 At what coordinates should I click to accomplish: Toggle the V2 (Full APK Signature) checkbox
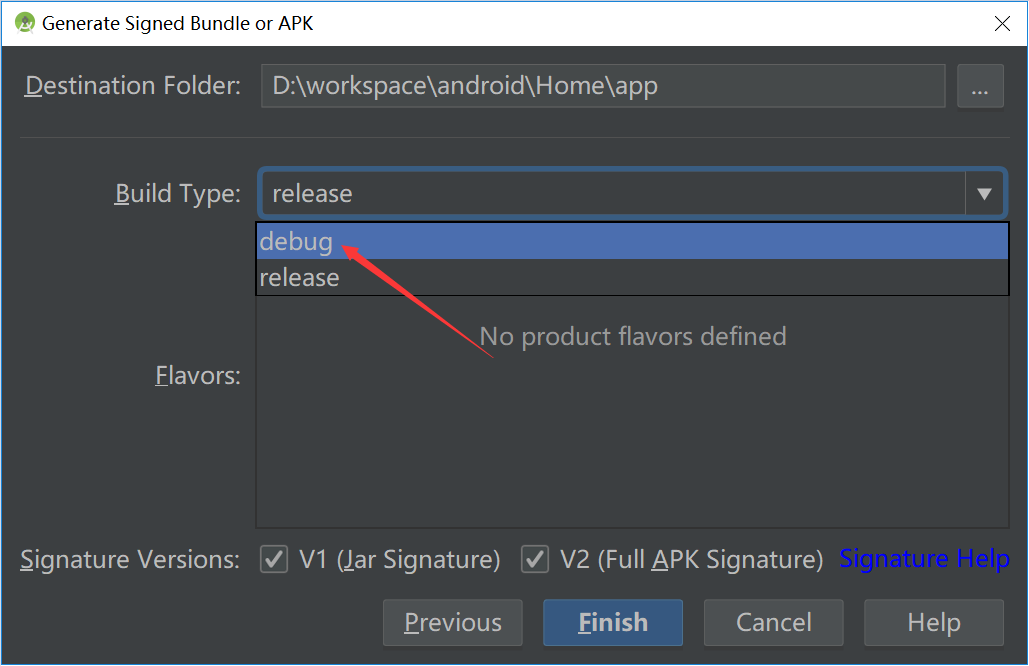(536, 559)
